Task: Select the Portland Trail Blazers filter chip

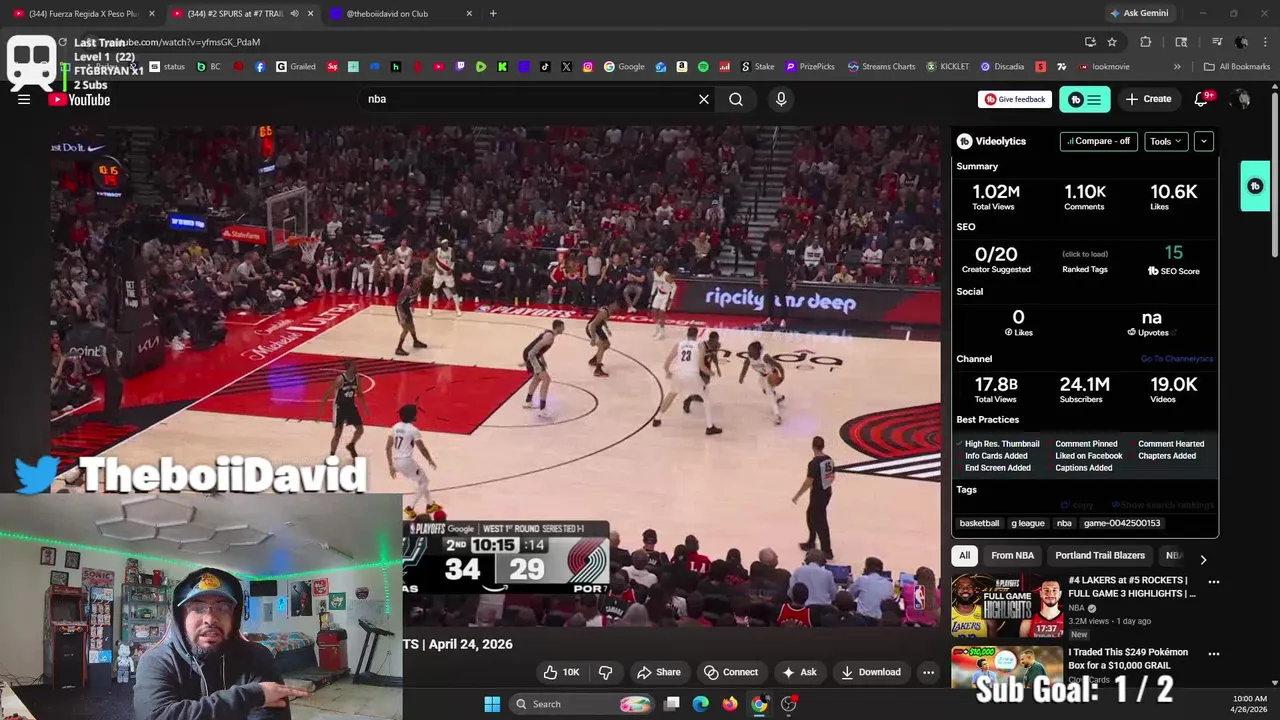Action: [x=1100, y=556]
